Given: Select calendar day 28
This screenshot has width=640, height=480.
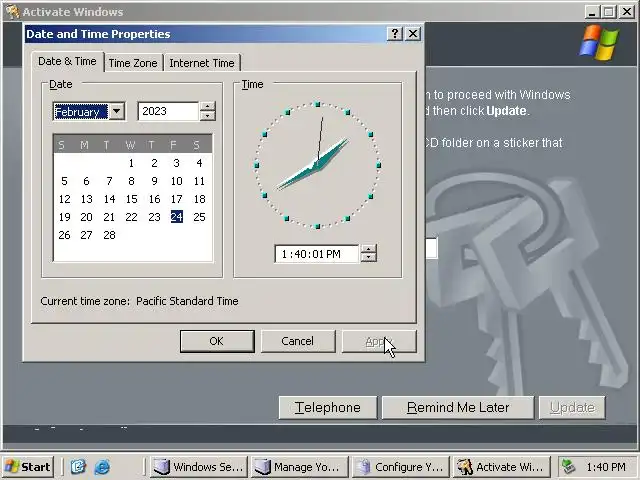Looking at the screenshot, I should tap(109, 235).
